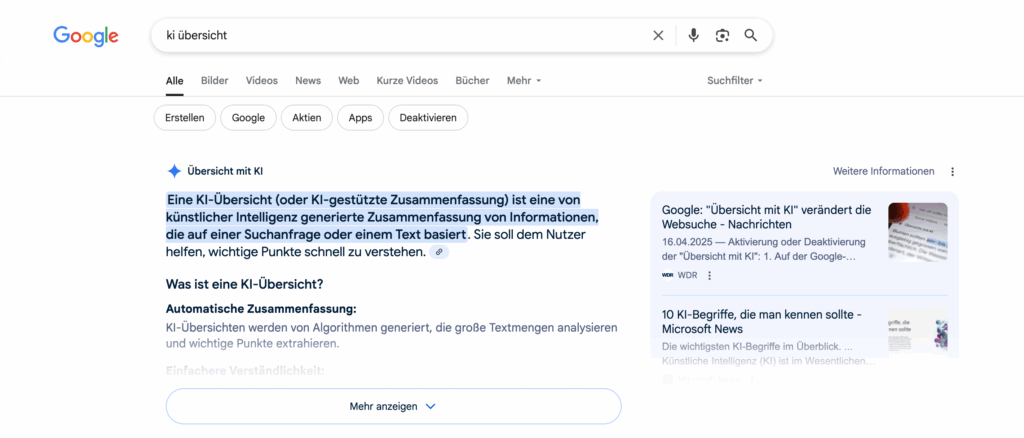Open the Suchfilter dropdown
Viewport: 1024px width, 438px height.
click(735, 81)
